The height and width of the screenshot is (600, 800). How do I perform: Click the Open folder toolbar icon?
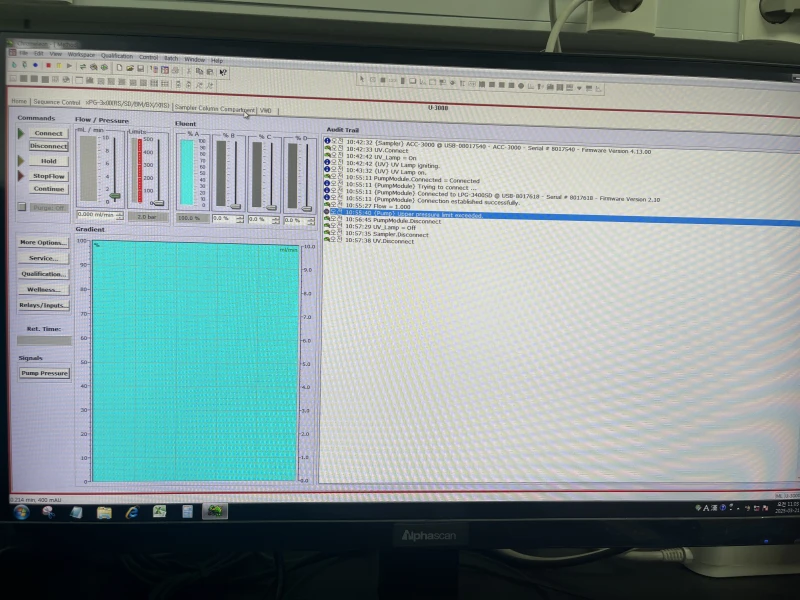coord(130,68)
